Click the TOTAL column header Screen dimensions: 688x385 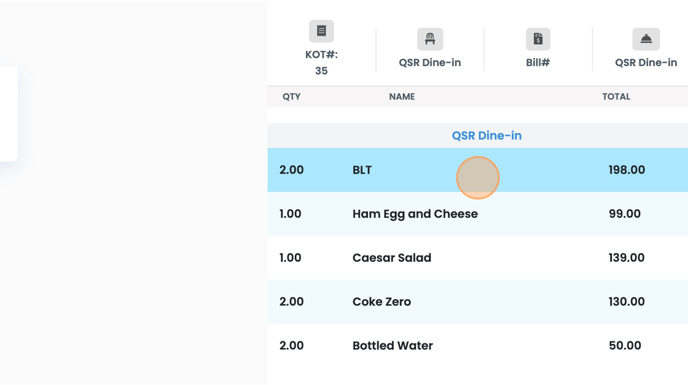[616, 97]
